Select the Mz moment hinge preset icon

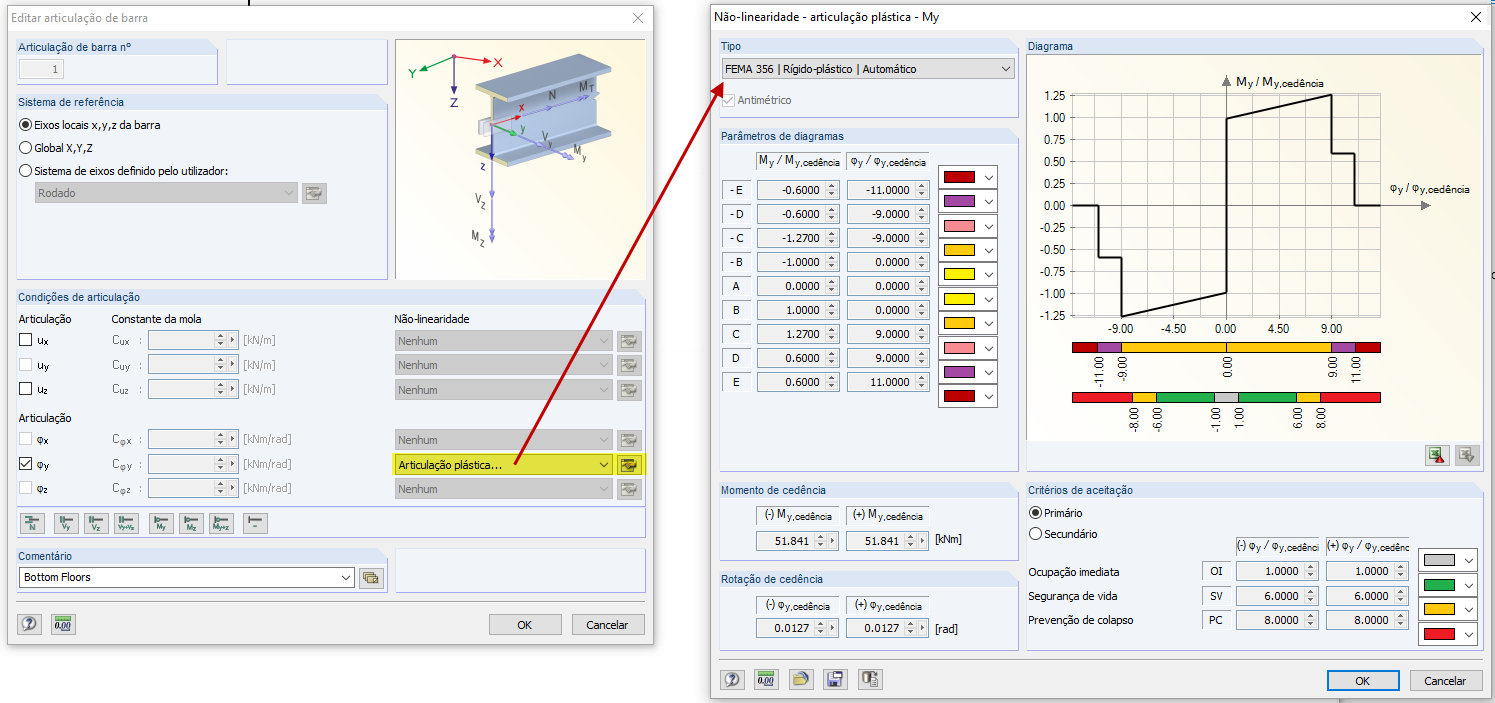(x=191, y=522)
